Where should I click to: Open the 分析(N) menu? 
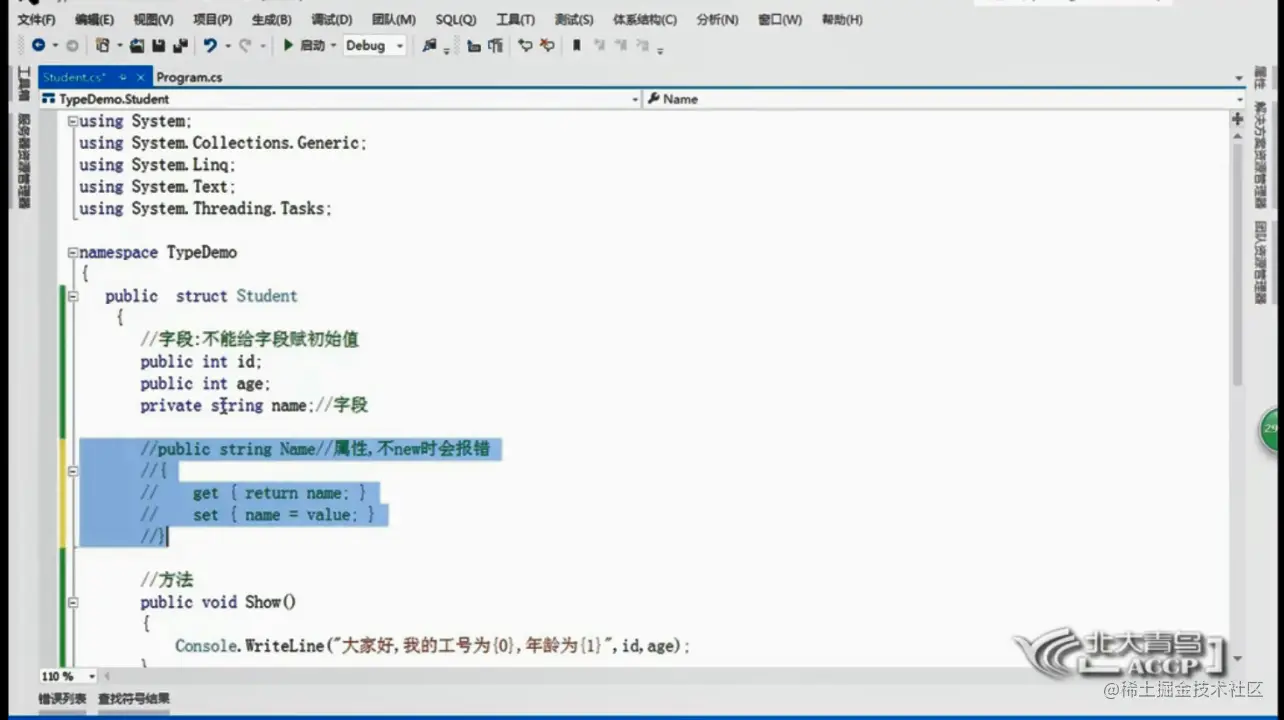[x=717, y=19]
